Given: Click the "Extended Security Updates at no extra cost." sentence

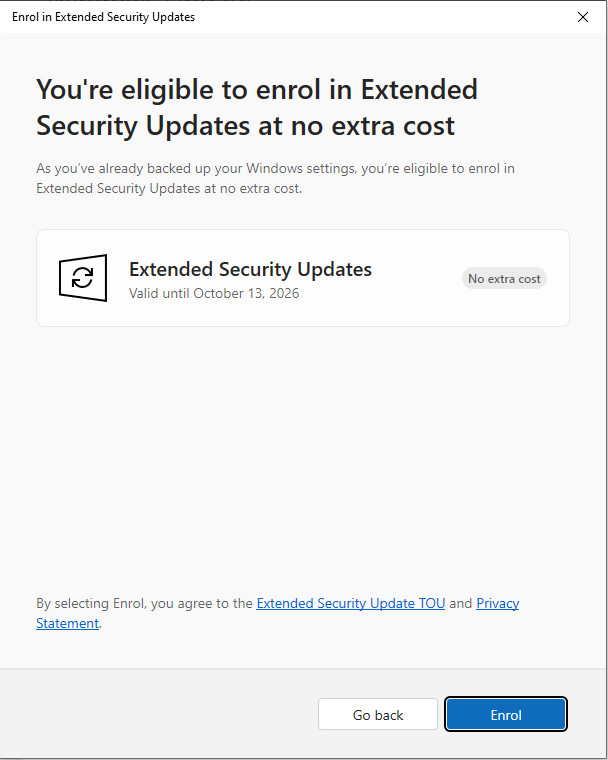Looking at the screenshot, I should click(x=169, y=188).
